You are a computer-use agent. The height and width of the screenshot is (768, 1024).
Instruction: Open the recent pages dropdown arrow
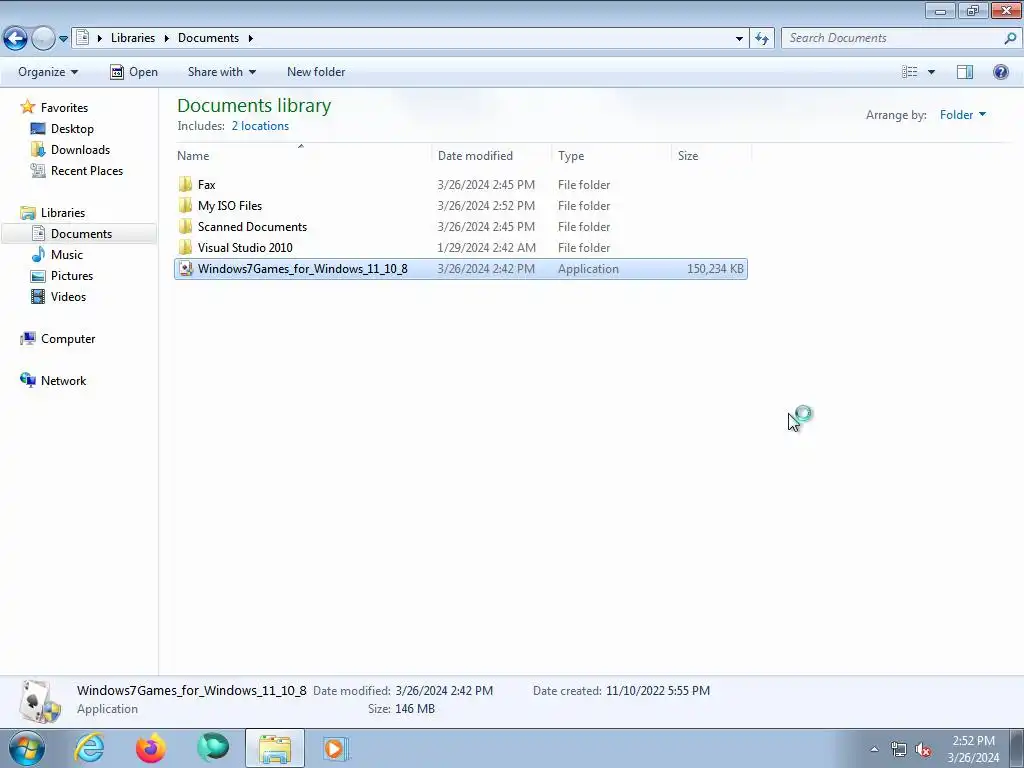63,39
